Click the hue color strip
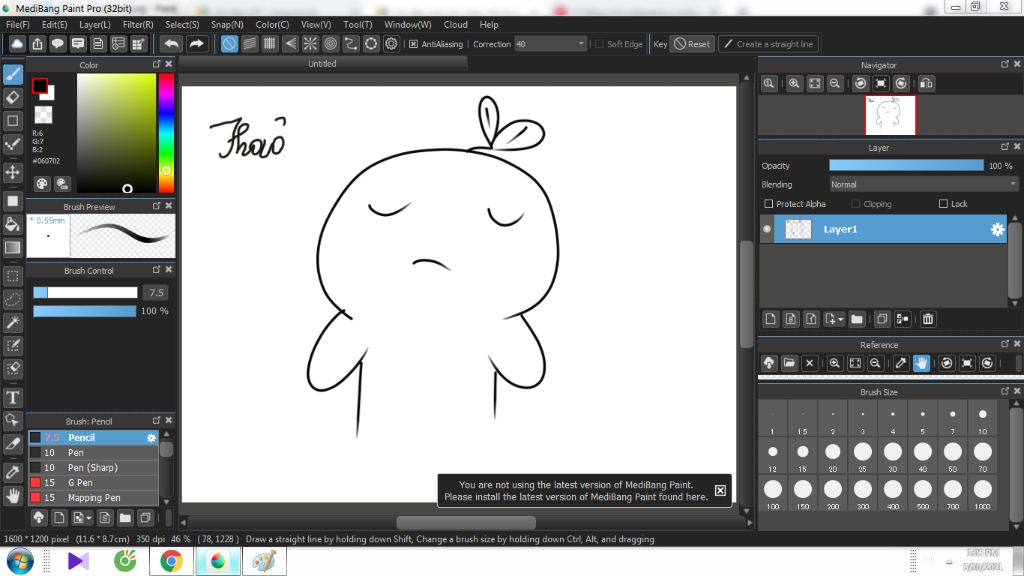This screenshot has height=576, width=1024. 167,133
